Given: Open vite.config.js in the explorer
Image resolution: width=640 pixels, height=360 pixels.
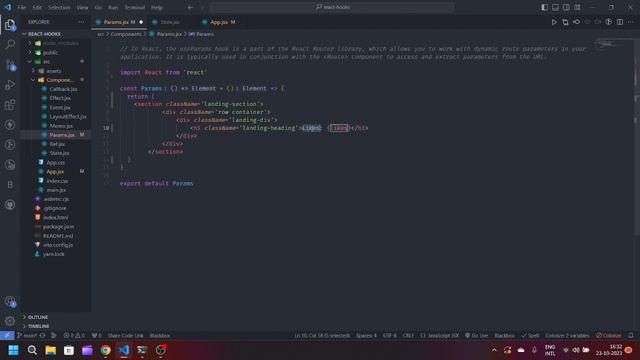Looking at the screenshot, I should (x=58, y=245).
